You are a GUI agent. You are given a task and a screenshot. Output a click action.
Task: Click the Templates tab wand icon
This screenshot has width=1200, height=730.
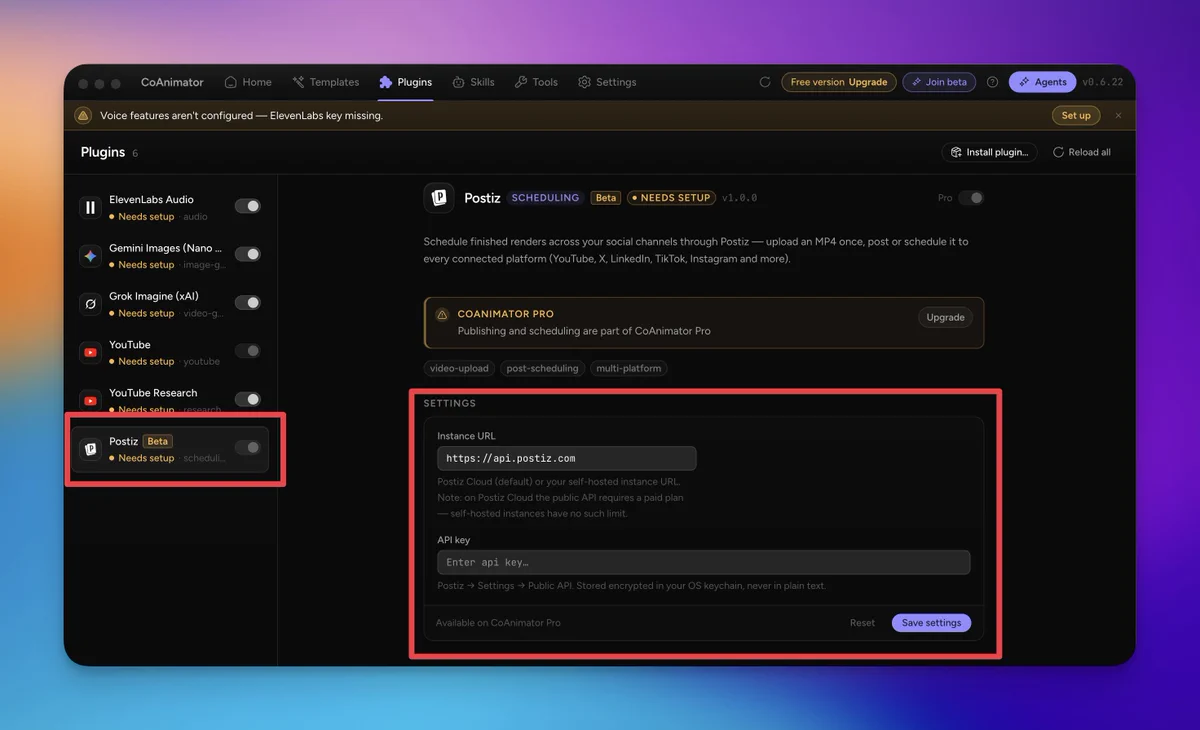pos(298,82)
